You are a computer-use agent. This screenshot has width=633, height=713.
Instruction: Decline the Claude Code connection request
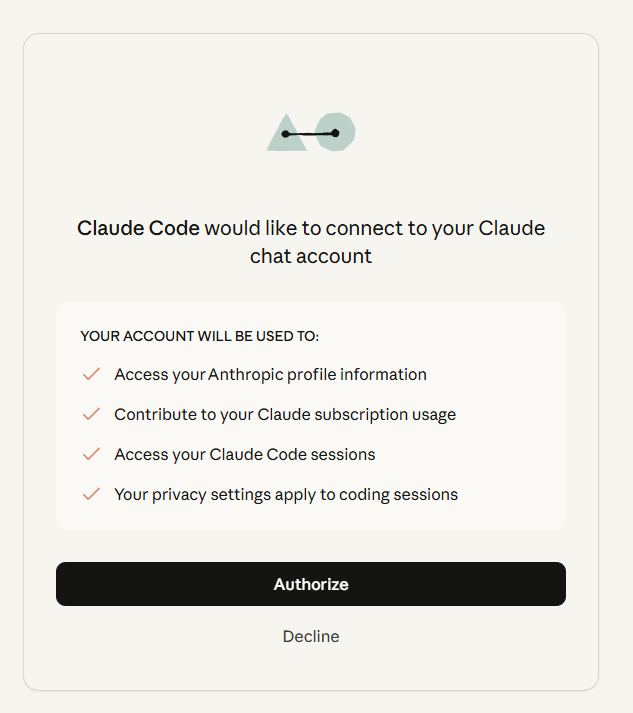pyautogui.click(x=311, y=636)
